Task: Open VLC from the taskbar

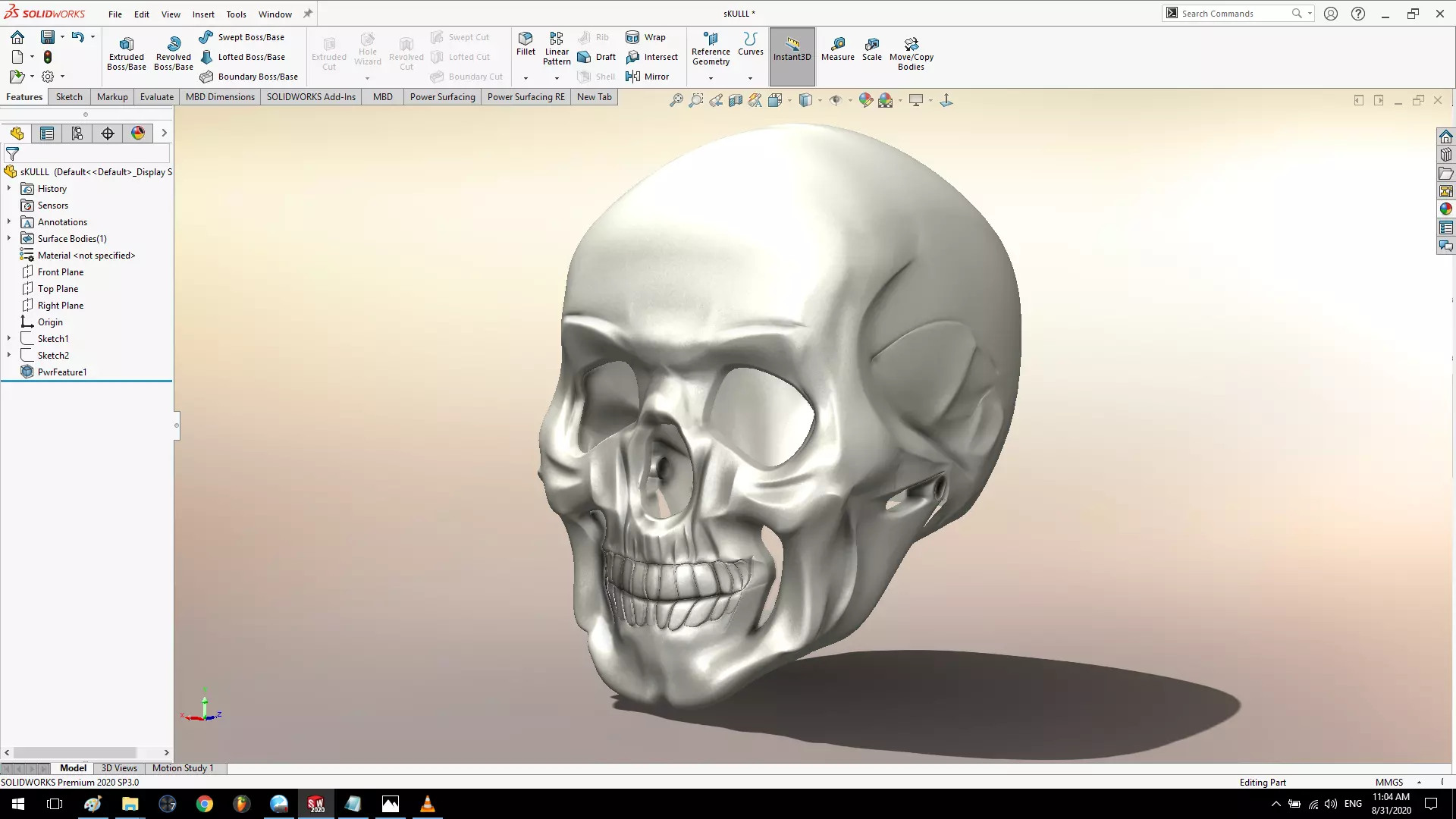Action: point(427,804)
